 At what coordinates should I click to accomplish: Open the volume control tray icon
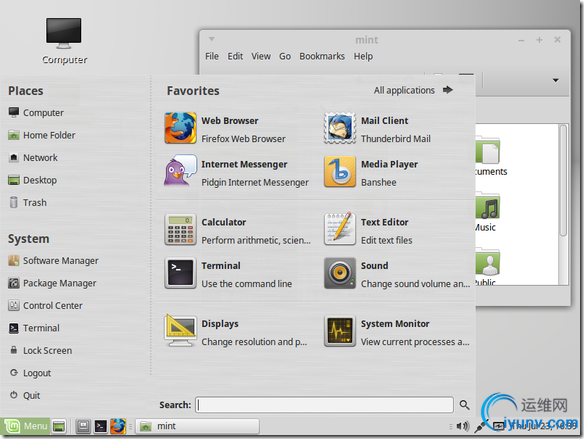click(463, 426)
